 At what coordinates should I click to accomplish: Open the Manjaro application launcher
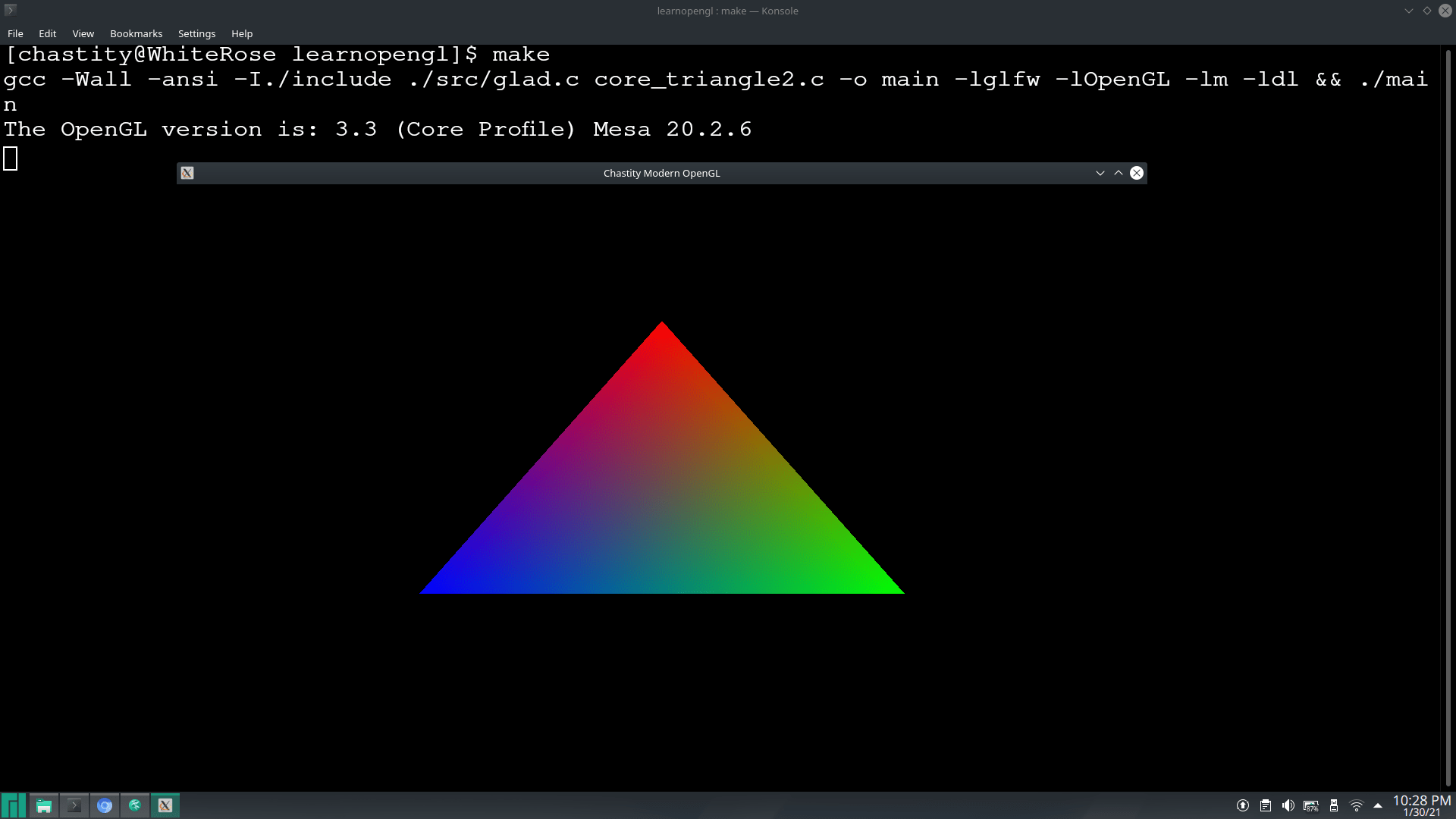pos(13,805)
